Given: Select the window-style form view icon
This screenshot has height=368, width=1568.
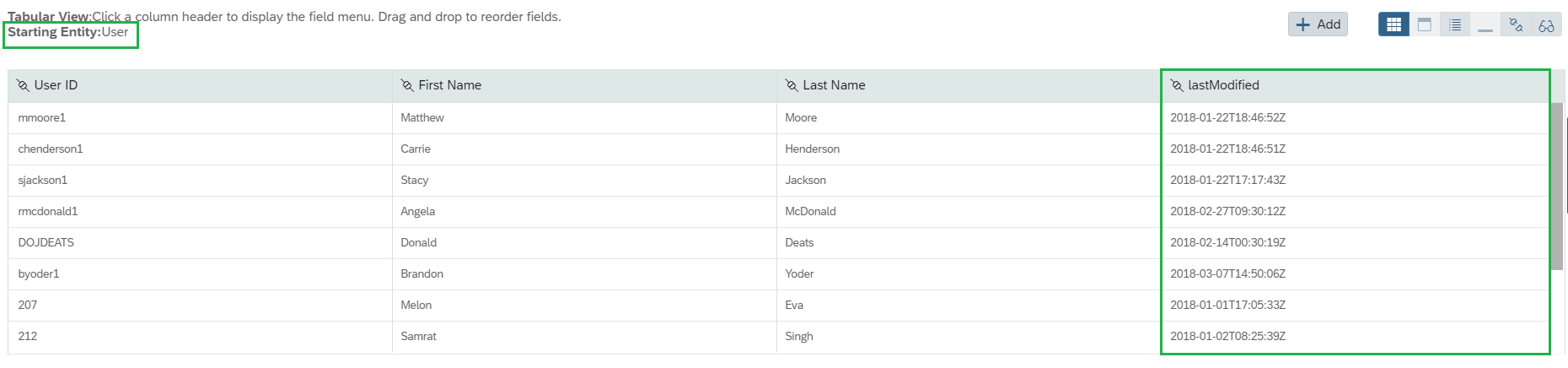Looking at the screenshot, I should (x=1425, y=24).
